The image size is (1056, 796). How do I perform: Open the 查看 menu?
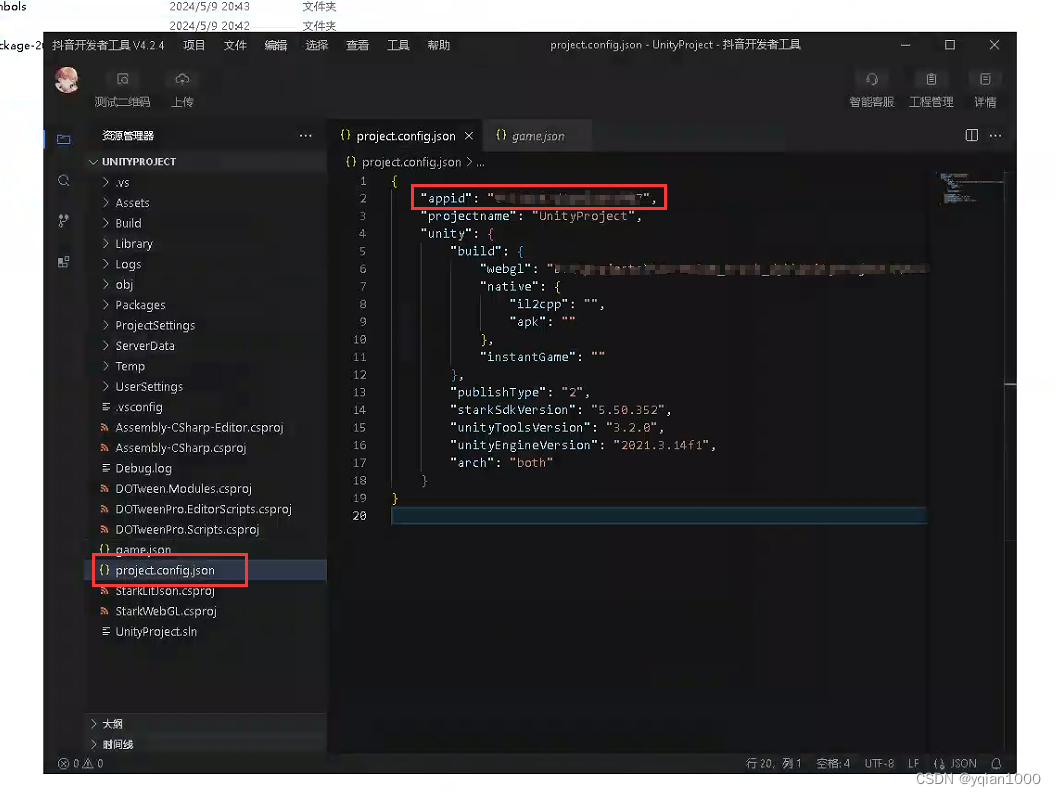[x=358, y=45]
